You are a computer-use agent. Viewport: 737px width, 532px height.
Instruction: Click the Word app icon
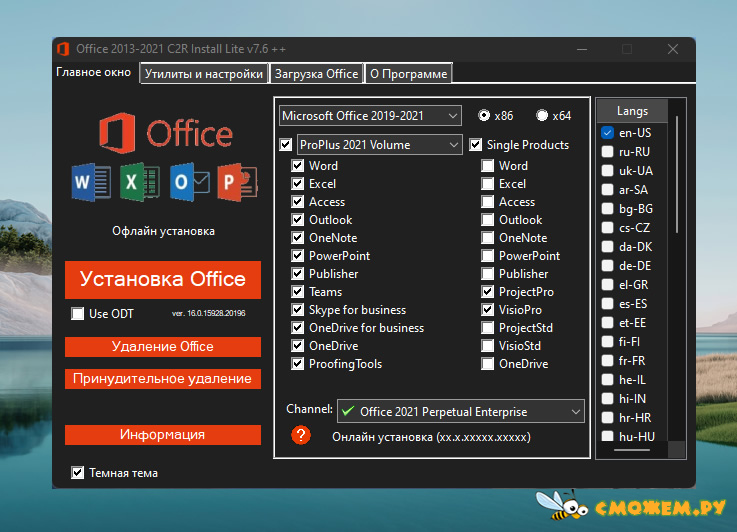91,182
